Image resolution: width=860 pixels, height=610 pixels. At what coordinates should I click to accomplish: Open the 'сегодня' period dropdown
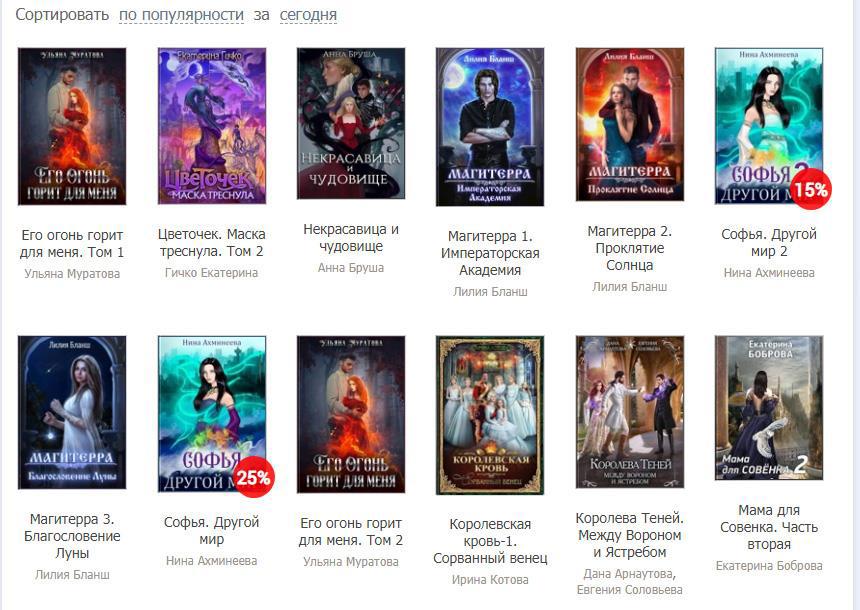tap(308, 15)
